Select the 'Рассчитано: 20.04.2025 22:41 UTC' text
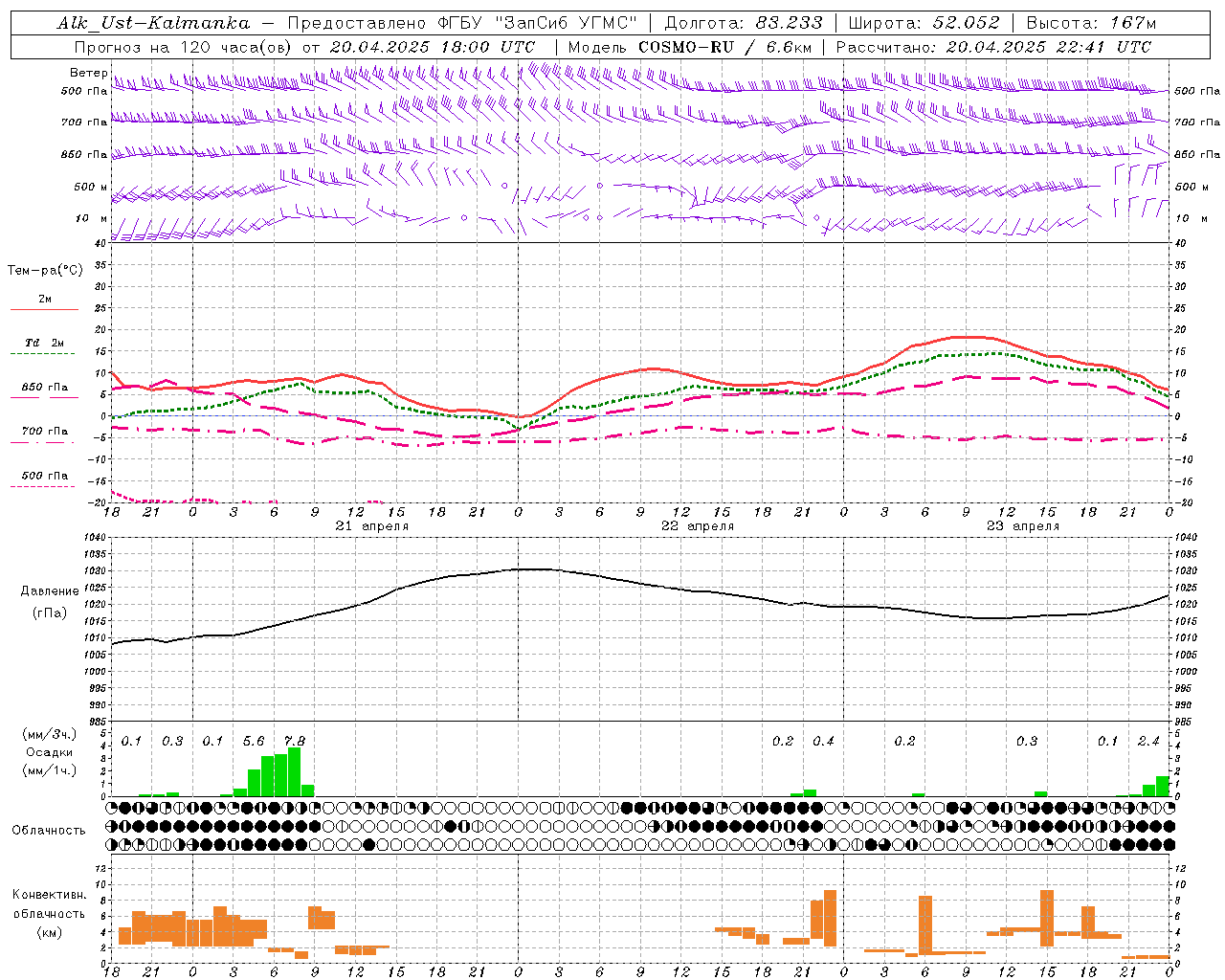 pos(993,47)
